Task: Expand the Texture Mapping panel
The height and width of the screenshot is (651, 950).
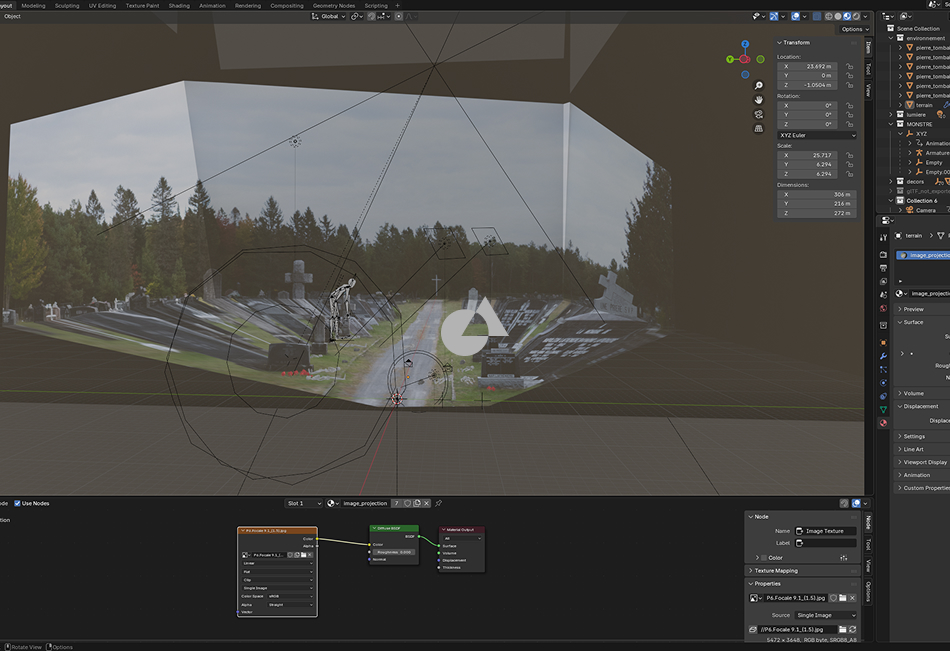Action: (x=777, y=570)
